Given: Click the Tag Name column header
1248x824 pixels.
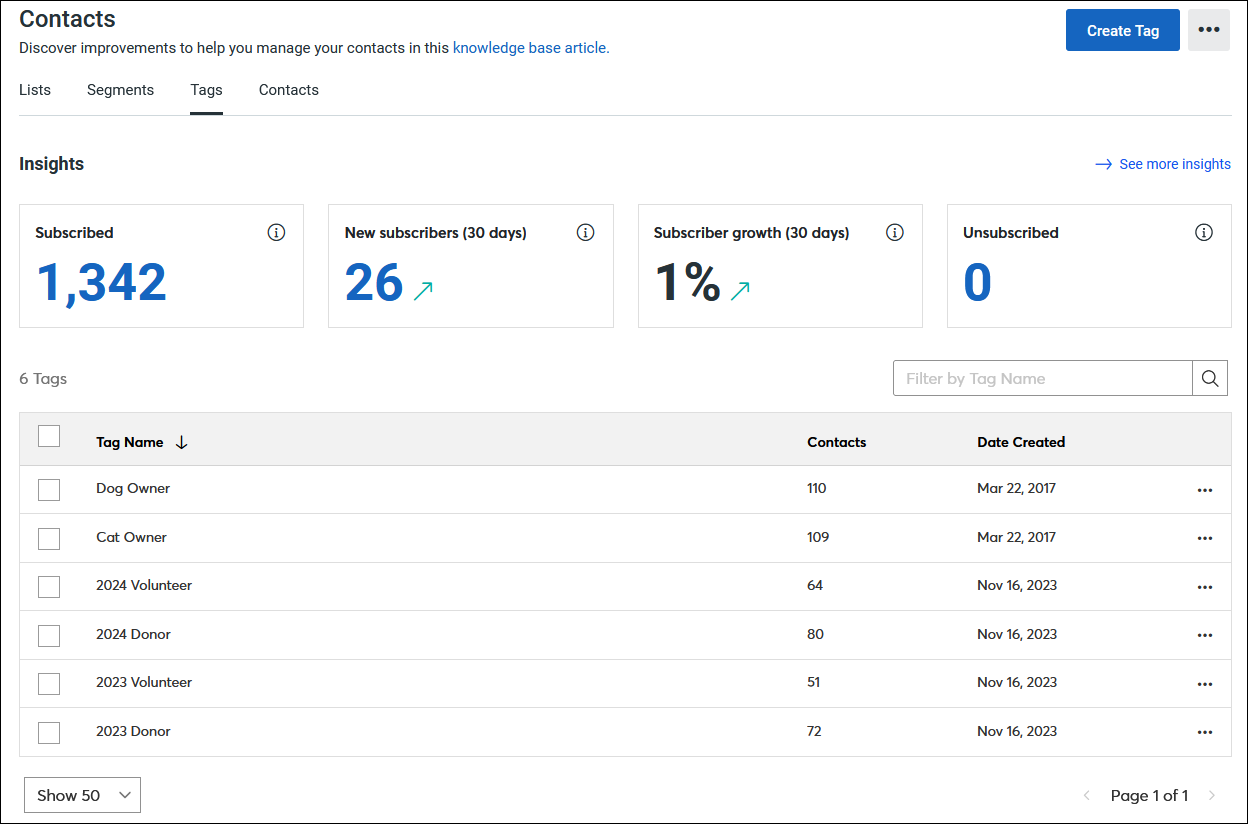Looking at the screenshot, I should [130, 442].
